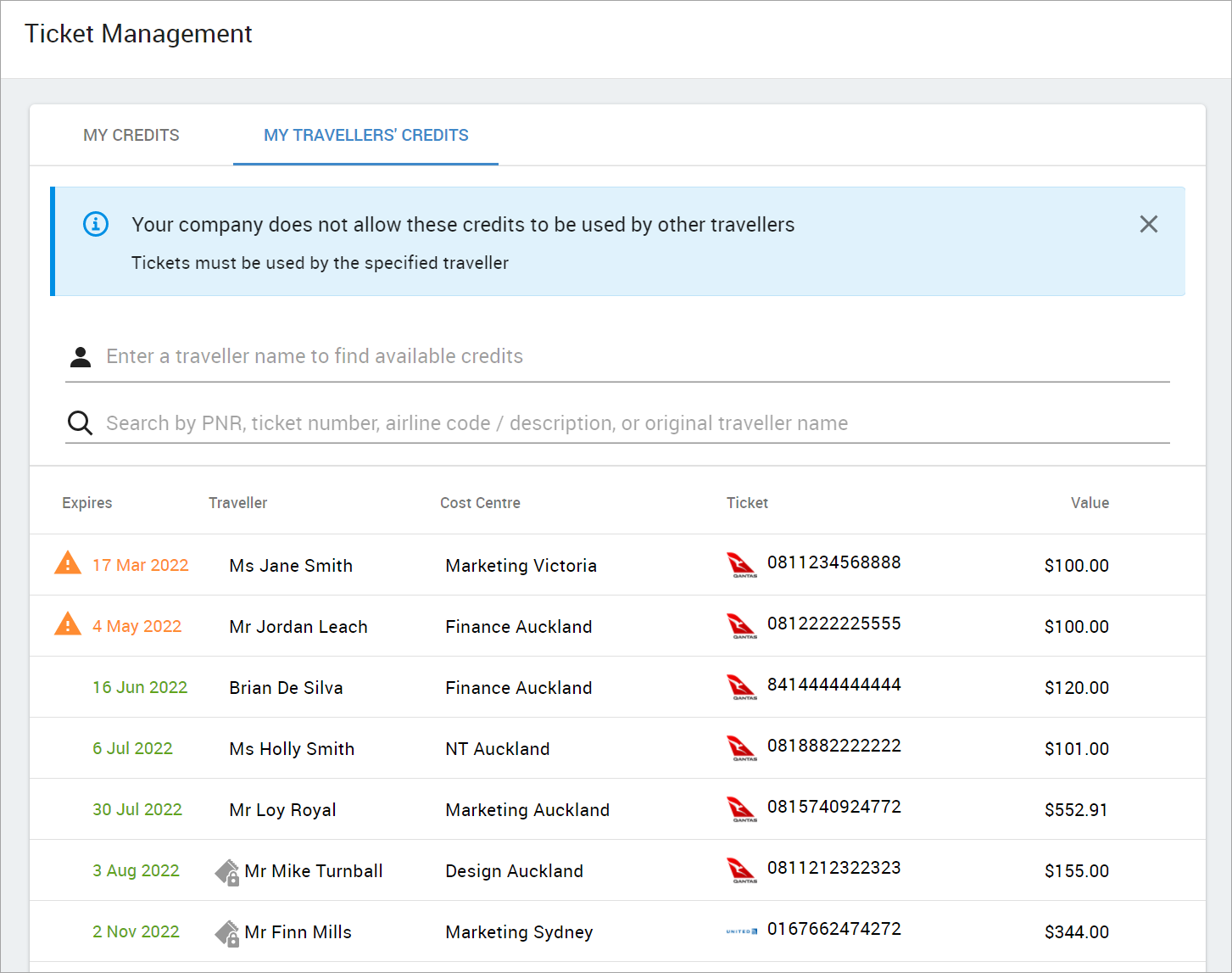Viewport: 1232px width, 973px height.
Task: Click value $552.91
Action: click(1076, 810)
